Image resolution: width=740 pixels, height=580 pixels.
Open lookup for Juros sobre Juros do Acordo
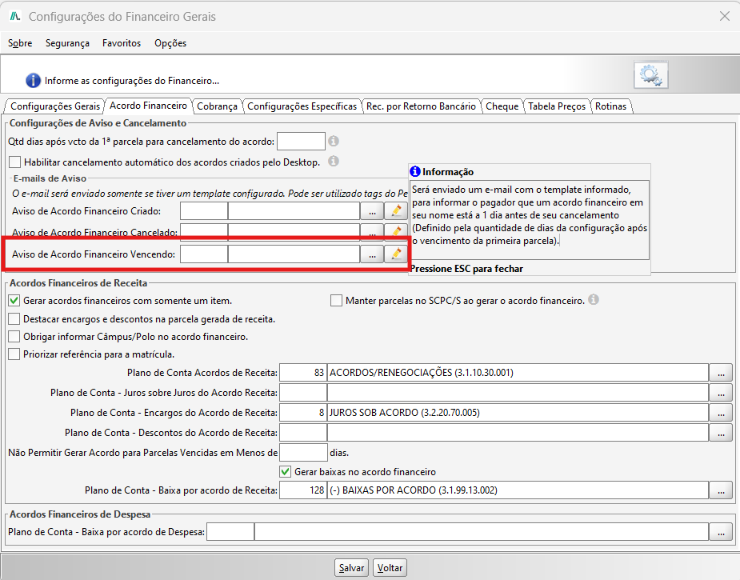point(721,392)
